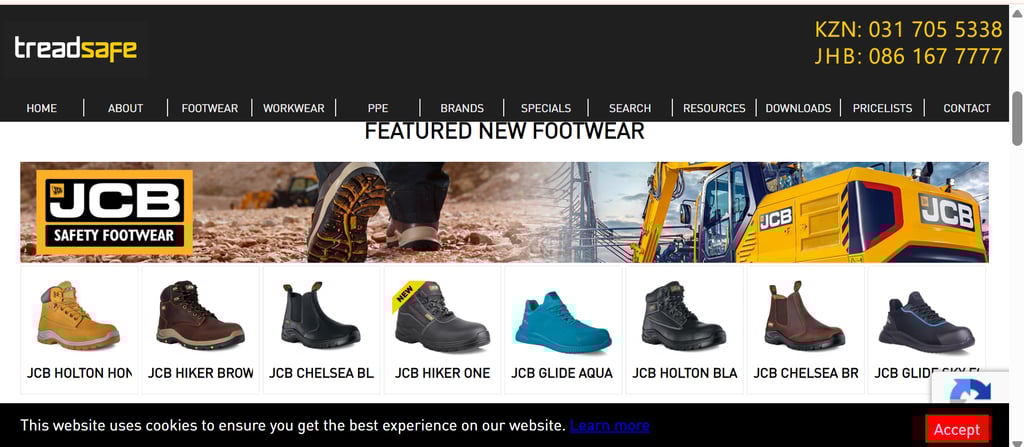
Task: Expand the RESOURCES navigation menu
Action: tap(714, 108)
